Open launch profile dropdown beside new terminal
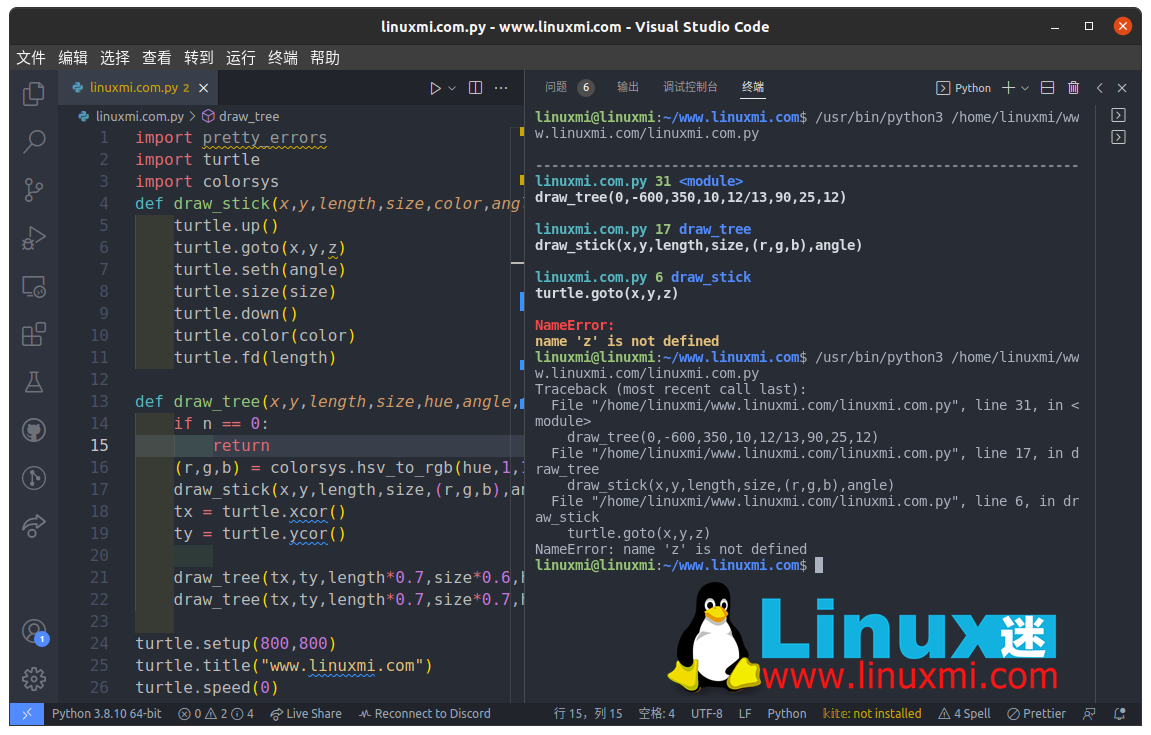 (x=1025, y=88)
